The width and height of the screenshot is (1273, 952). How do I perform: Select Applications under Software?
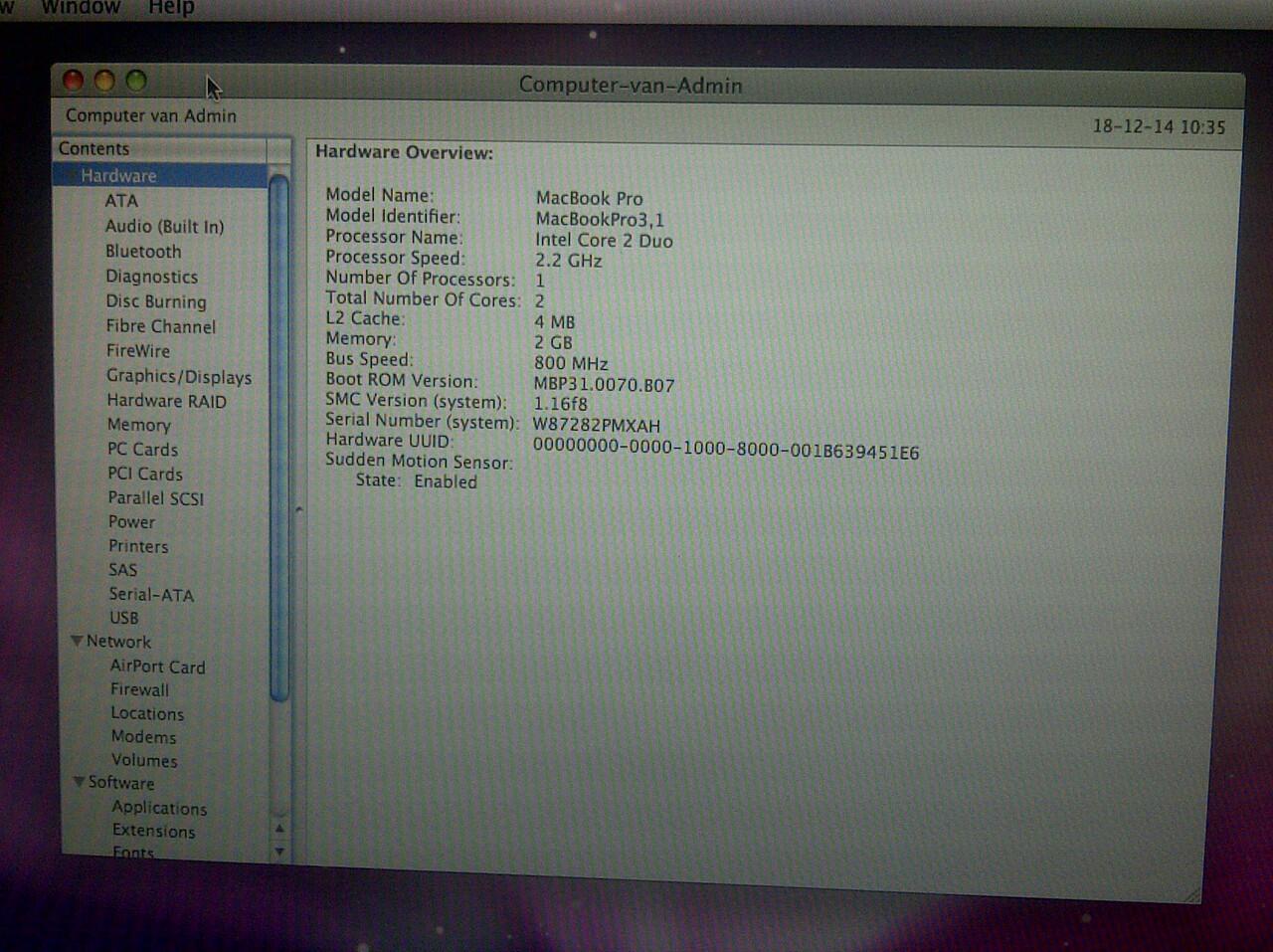(x=159, y=808)
